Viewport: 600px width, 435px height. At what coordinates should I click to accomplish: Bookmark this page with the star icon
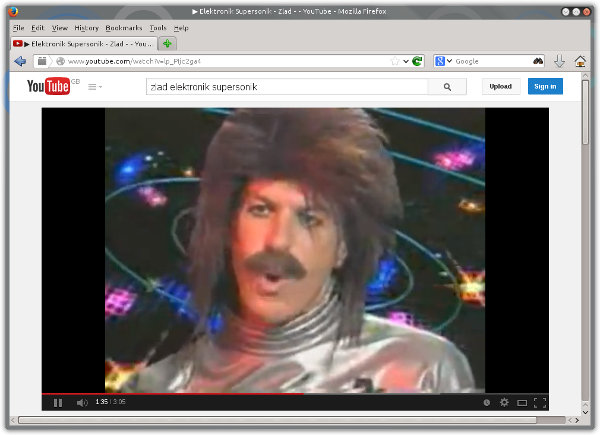pos(395,61)
